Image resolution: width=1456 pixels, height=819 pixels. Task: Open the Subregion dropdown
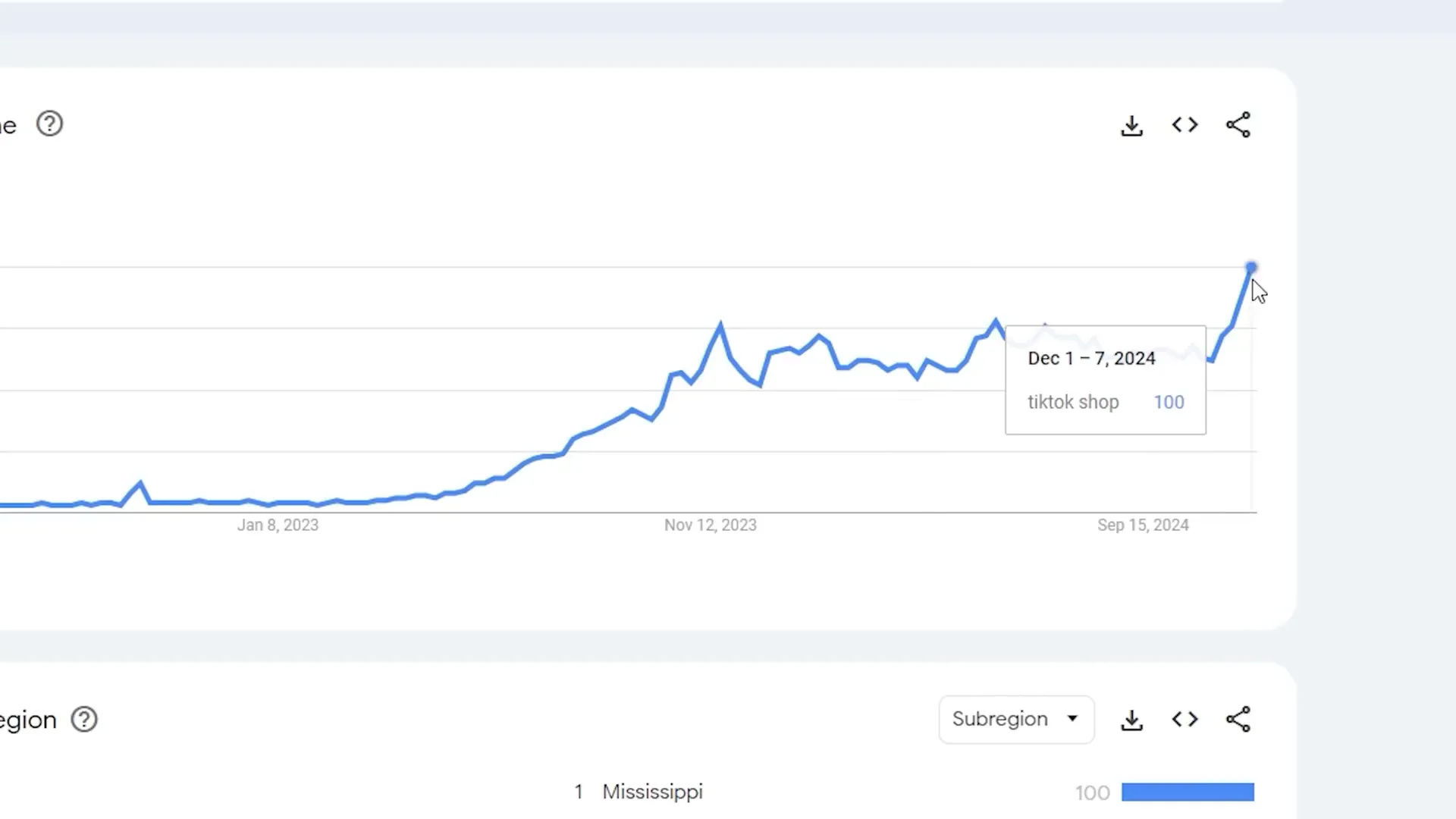[x=1016, y=719]
